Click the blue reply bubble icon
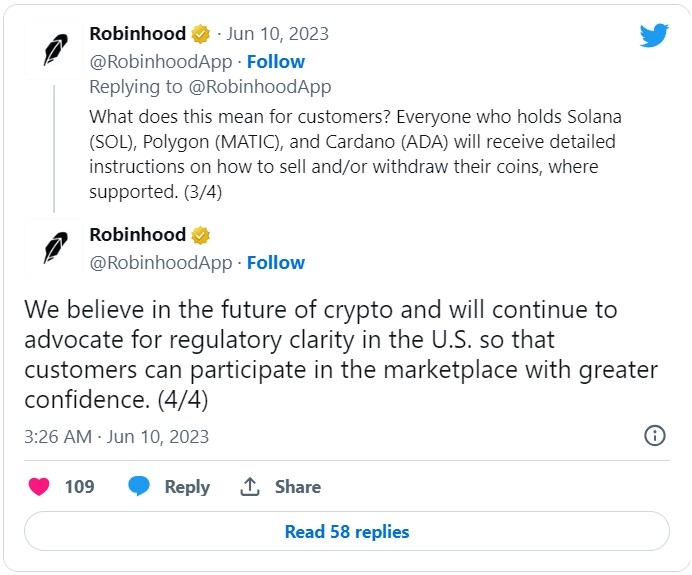 pos(139,486)
